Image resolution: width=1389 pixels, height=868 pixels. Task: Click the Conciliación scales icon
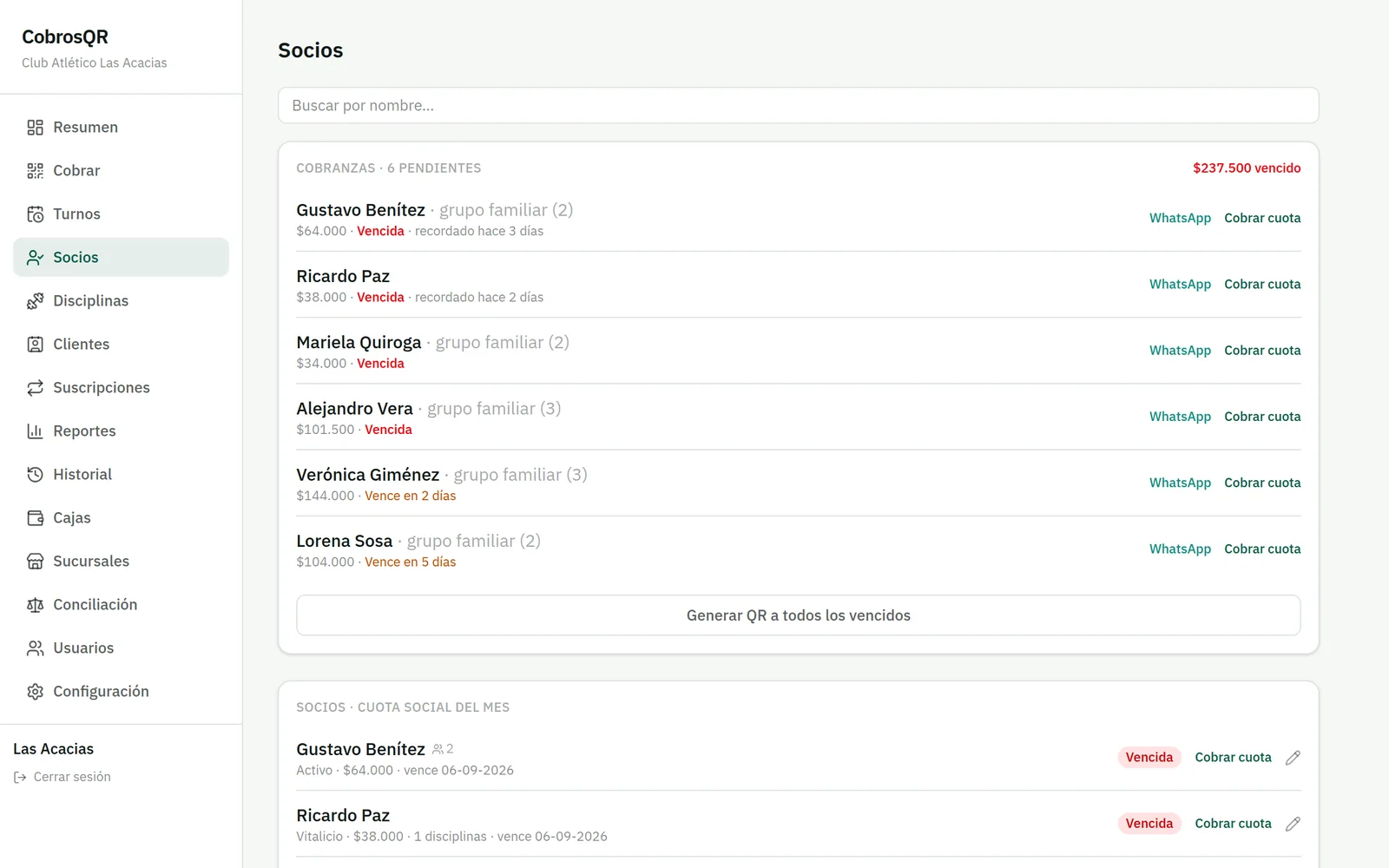pyautogui.click(x=35, y=605)
